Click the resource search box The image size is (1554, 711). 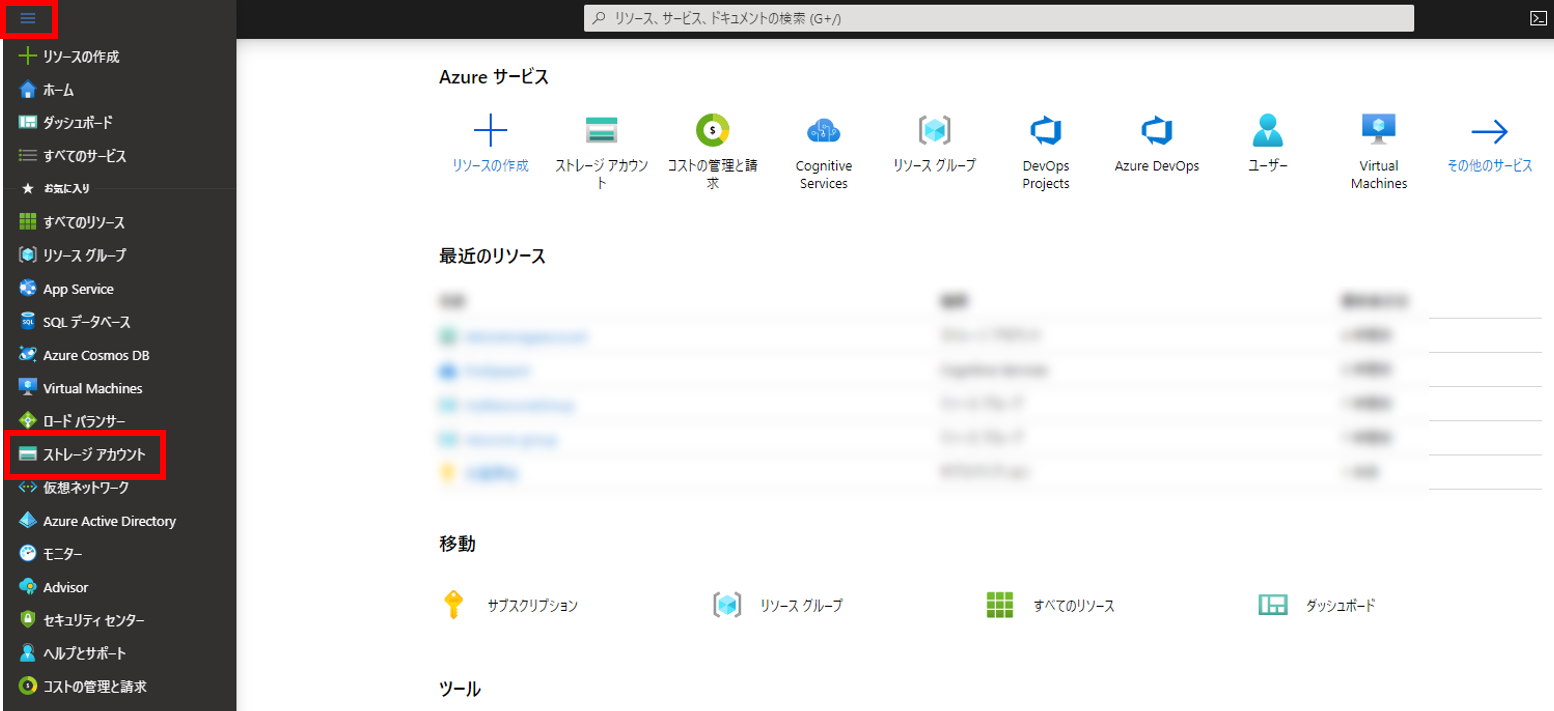tap(998, 18)
